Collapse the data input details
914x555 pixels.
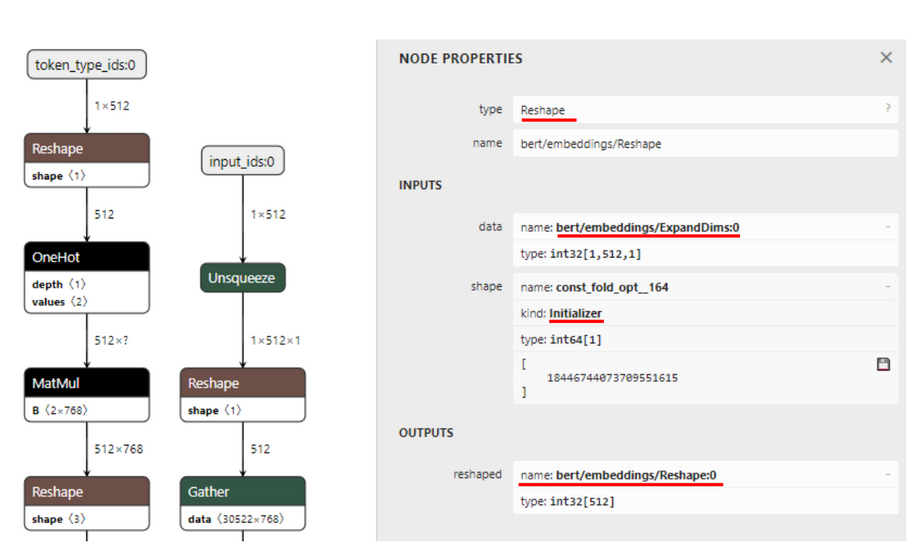(887, 228)
